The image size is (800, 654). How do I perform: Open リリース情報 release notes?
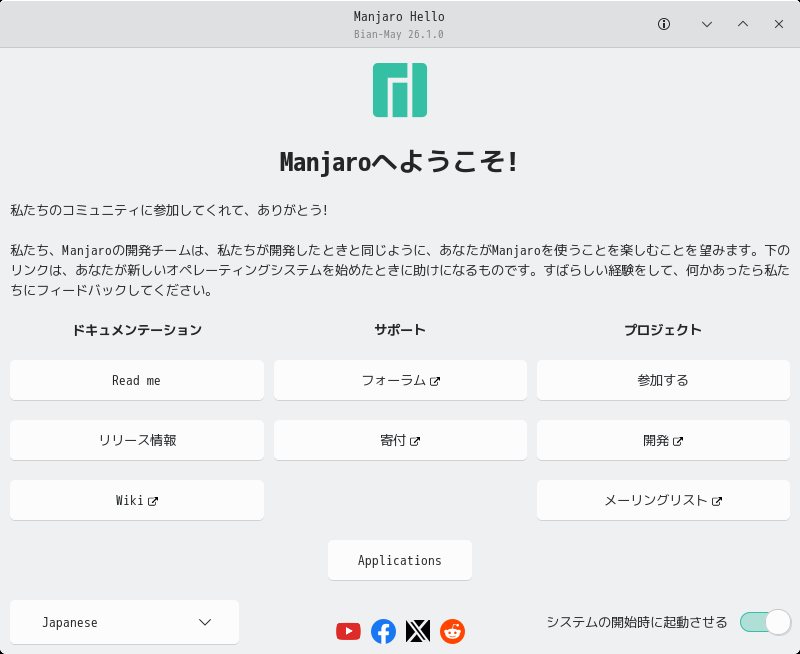137,440
